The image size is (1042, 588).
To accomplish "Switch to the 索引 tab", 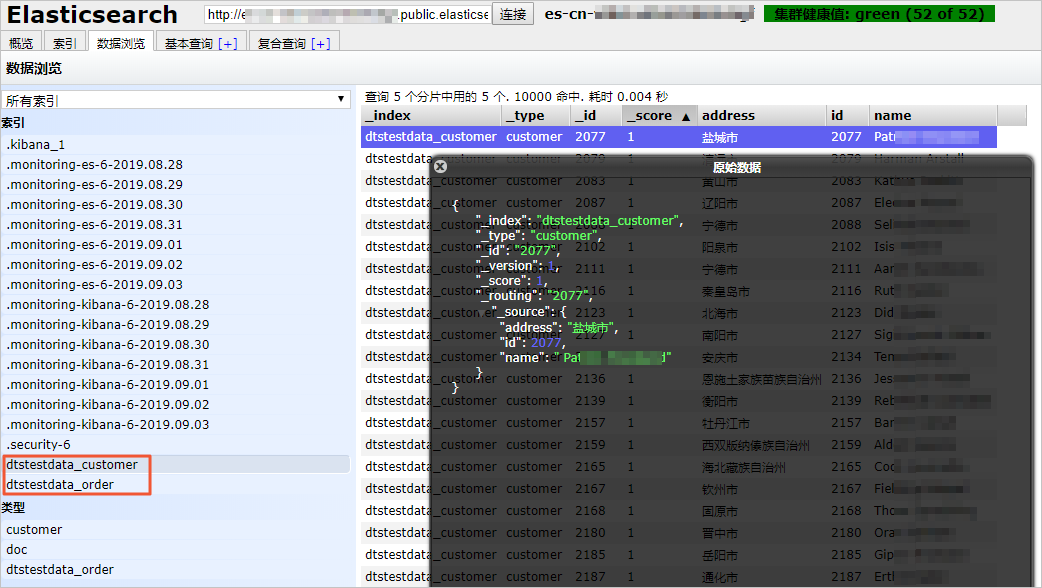I will (64, 43).
